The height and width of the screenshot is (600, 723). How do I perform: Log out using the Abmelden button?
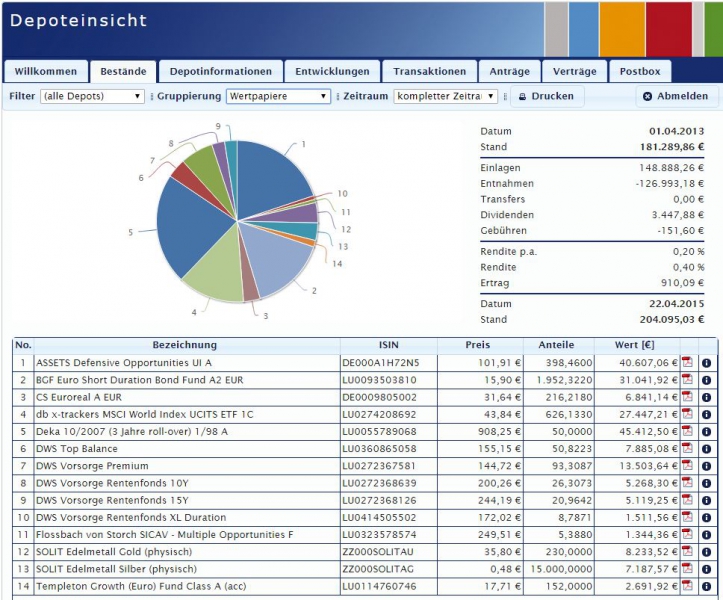tap(676, 97)
